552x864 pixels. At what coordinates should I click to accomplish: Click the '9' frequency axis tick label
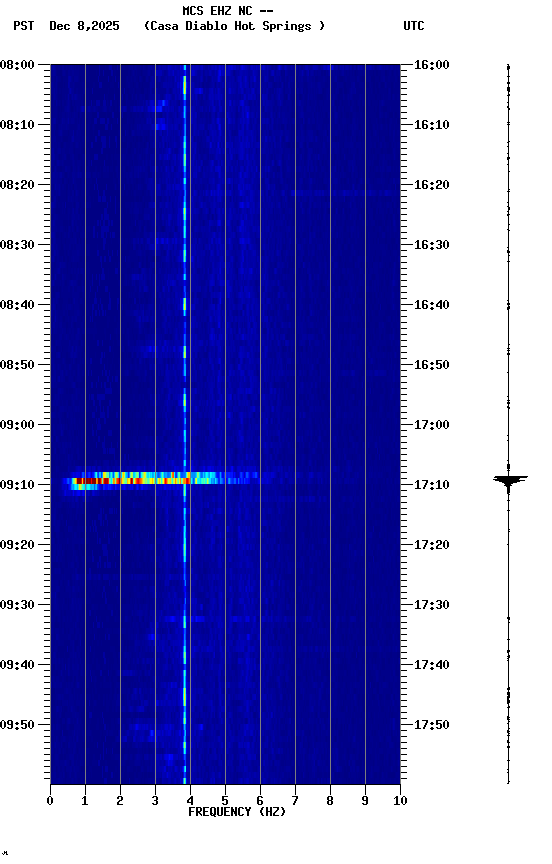coord(365,801)
